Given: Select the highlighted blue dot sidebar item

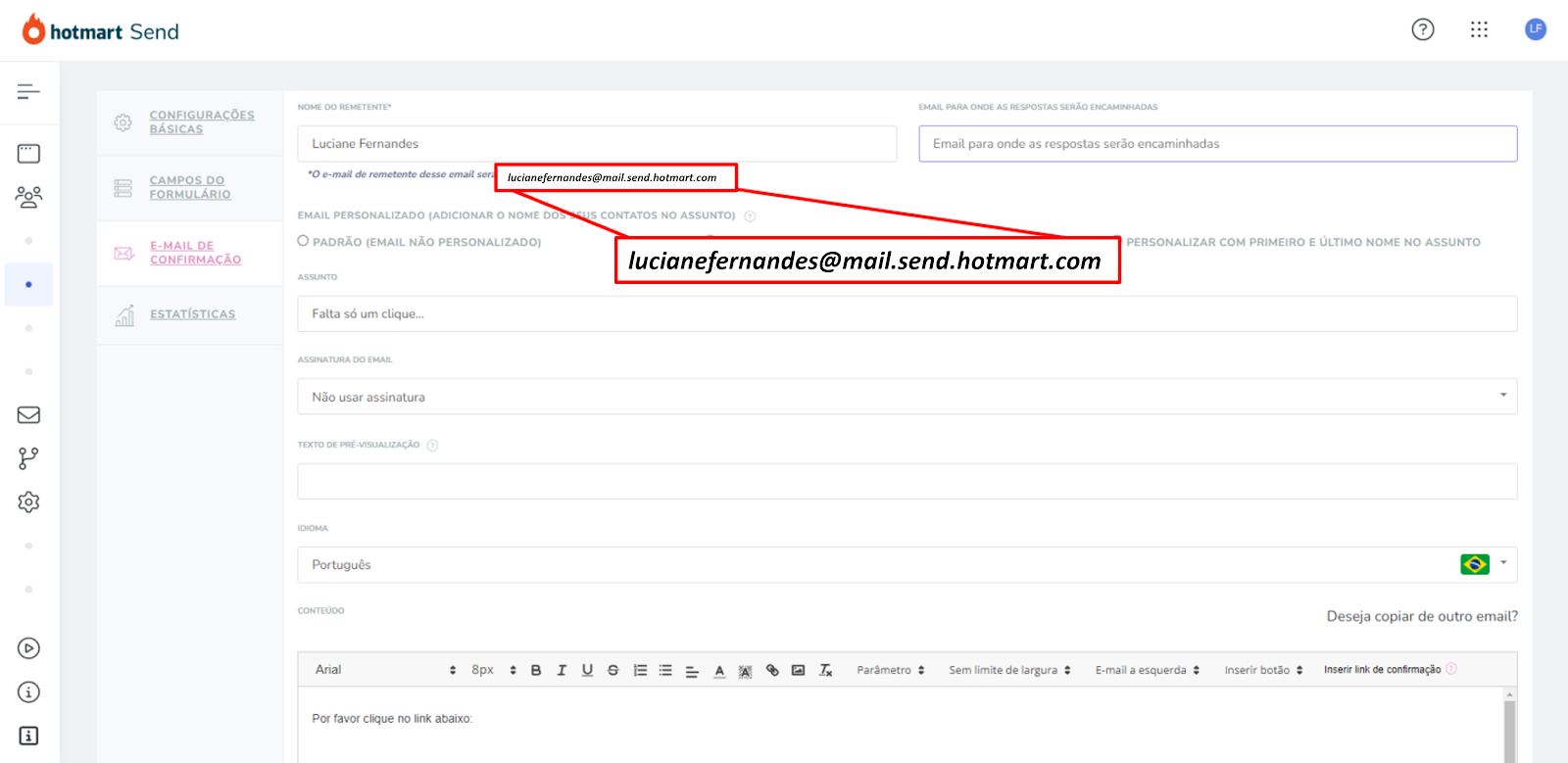Looking at the screenshot, I should 28,285.
